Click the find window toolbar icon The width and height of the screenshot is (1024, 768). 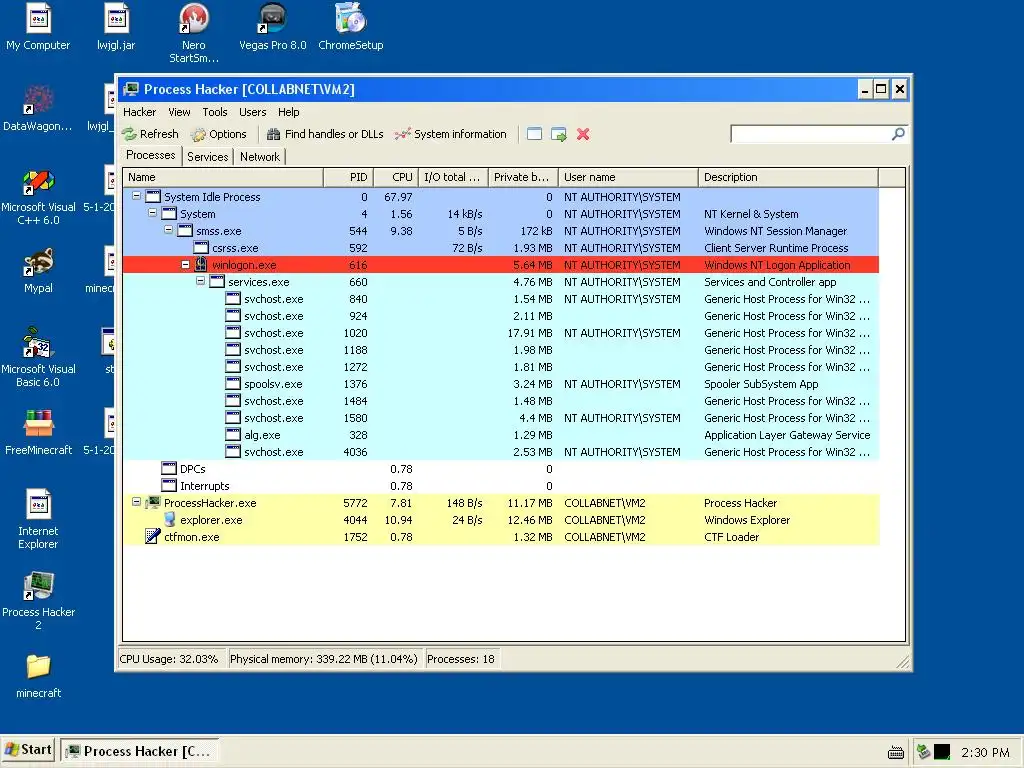pyautogui.click(x=534, y=134)
